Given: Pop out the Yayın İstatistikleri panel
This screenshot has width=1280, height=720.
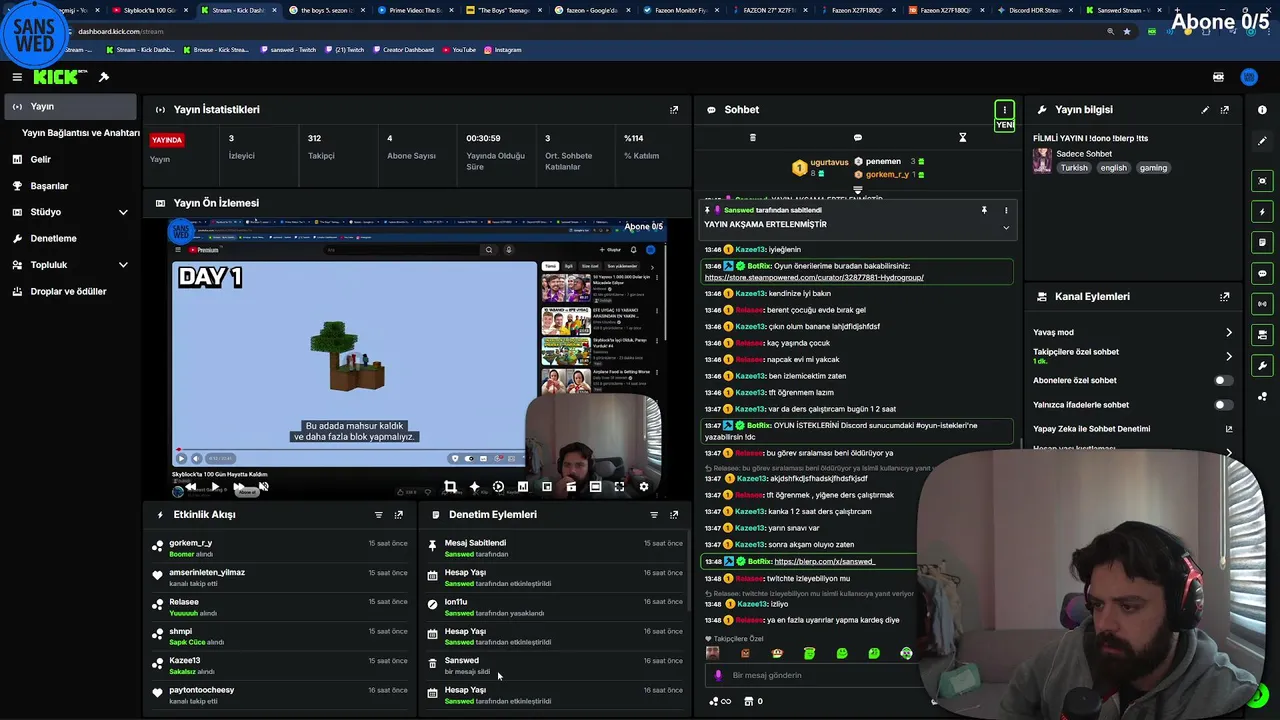Looking at the screenshot, I should tap(674, 110).
